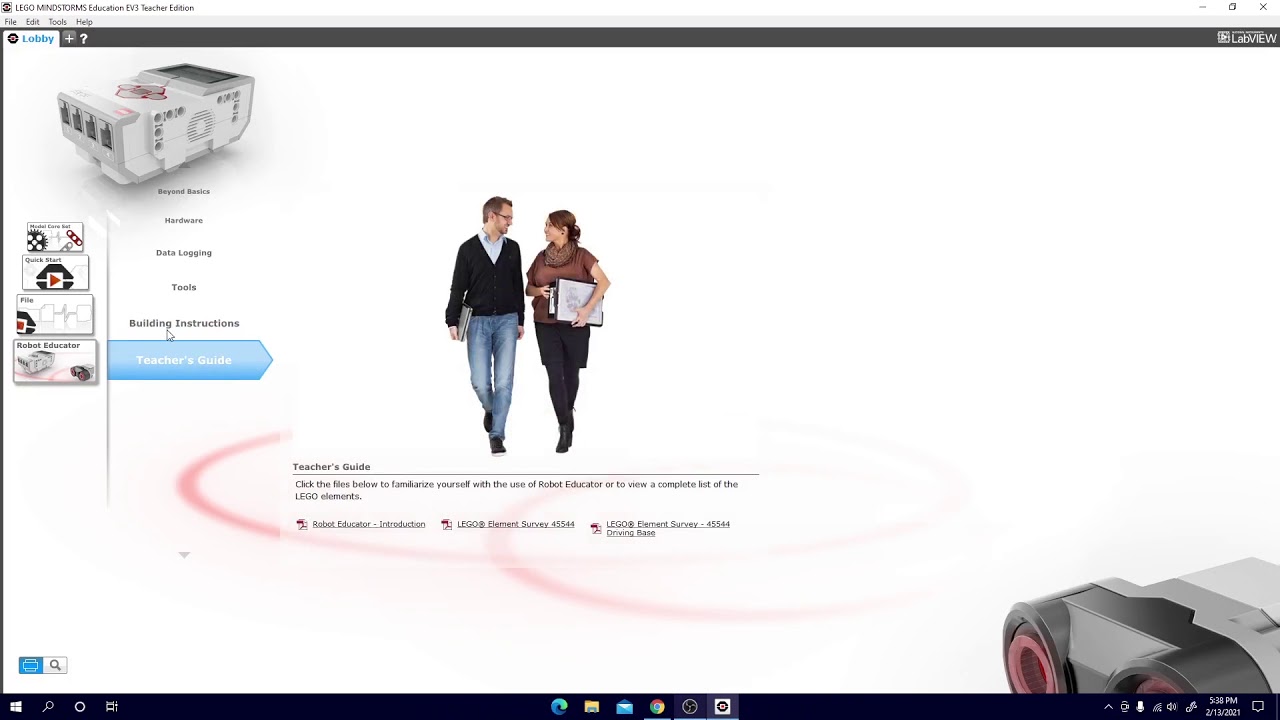1280x720 pixels.
Task: Open the question mark help icon
Action: pos(83,38)
